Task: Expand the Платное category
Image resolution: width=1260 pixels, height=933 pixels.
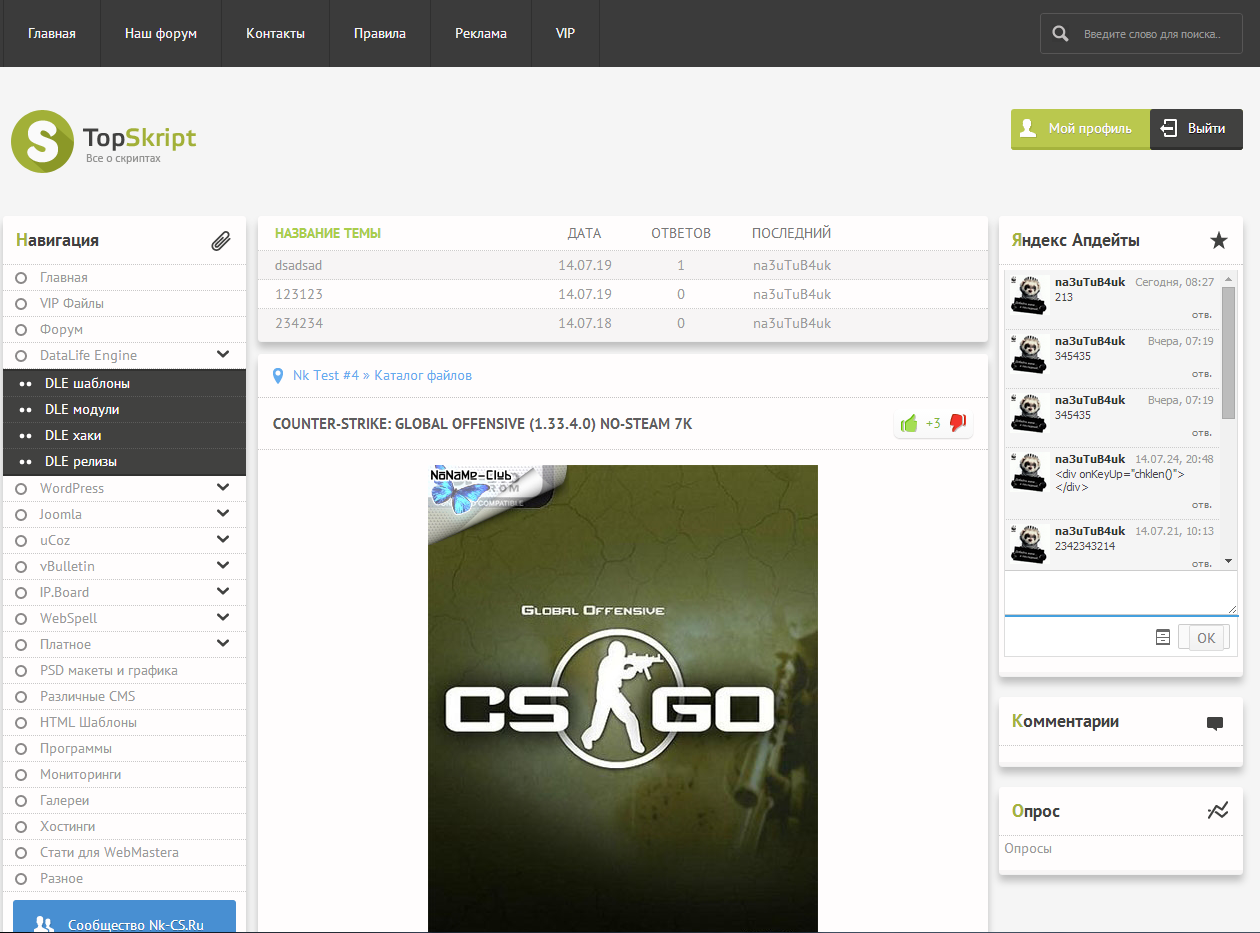Action: pos(223,644)
